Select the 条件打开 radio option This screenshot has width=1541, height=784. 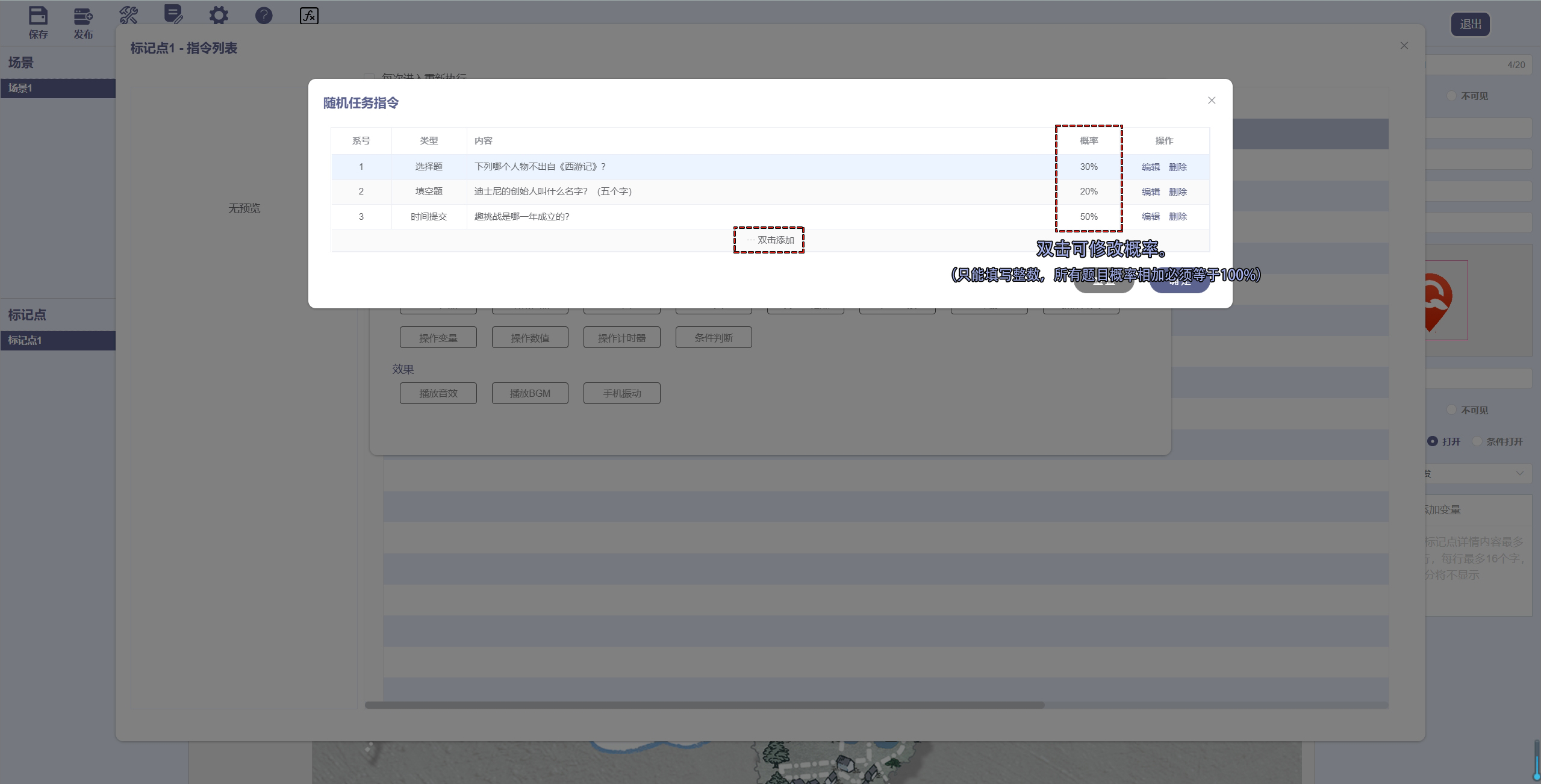click(x=1477, y=441)
